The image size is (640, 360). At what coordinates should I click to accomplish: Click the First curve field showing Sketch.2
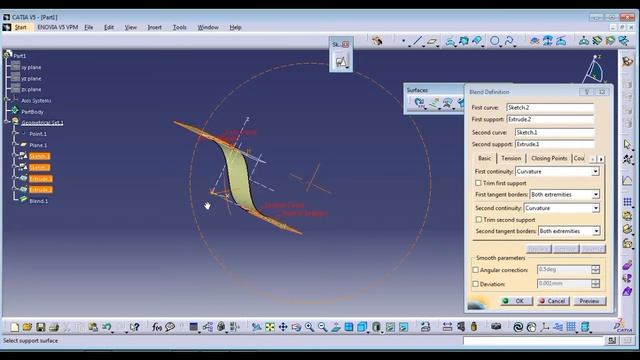pyautogui.click(x=550, y=107)
